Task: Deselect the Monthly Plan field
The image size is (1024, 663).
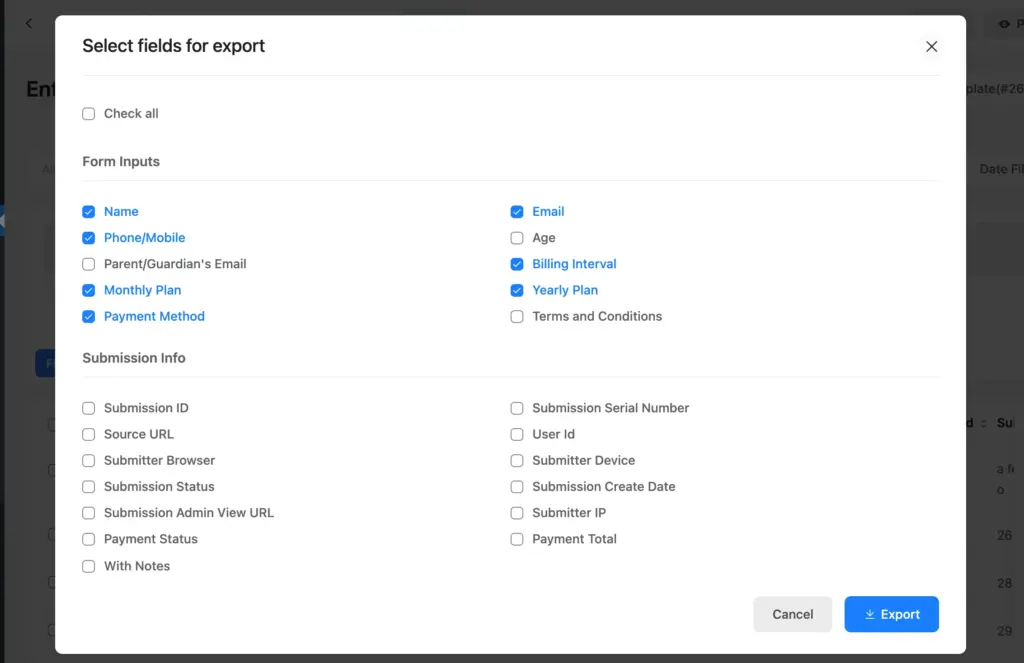Action: 88,290
